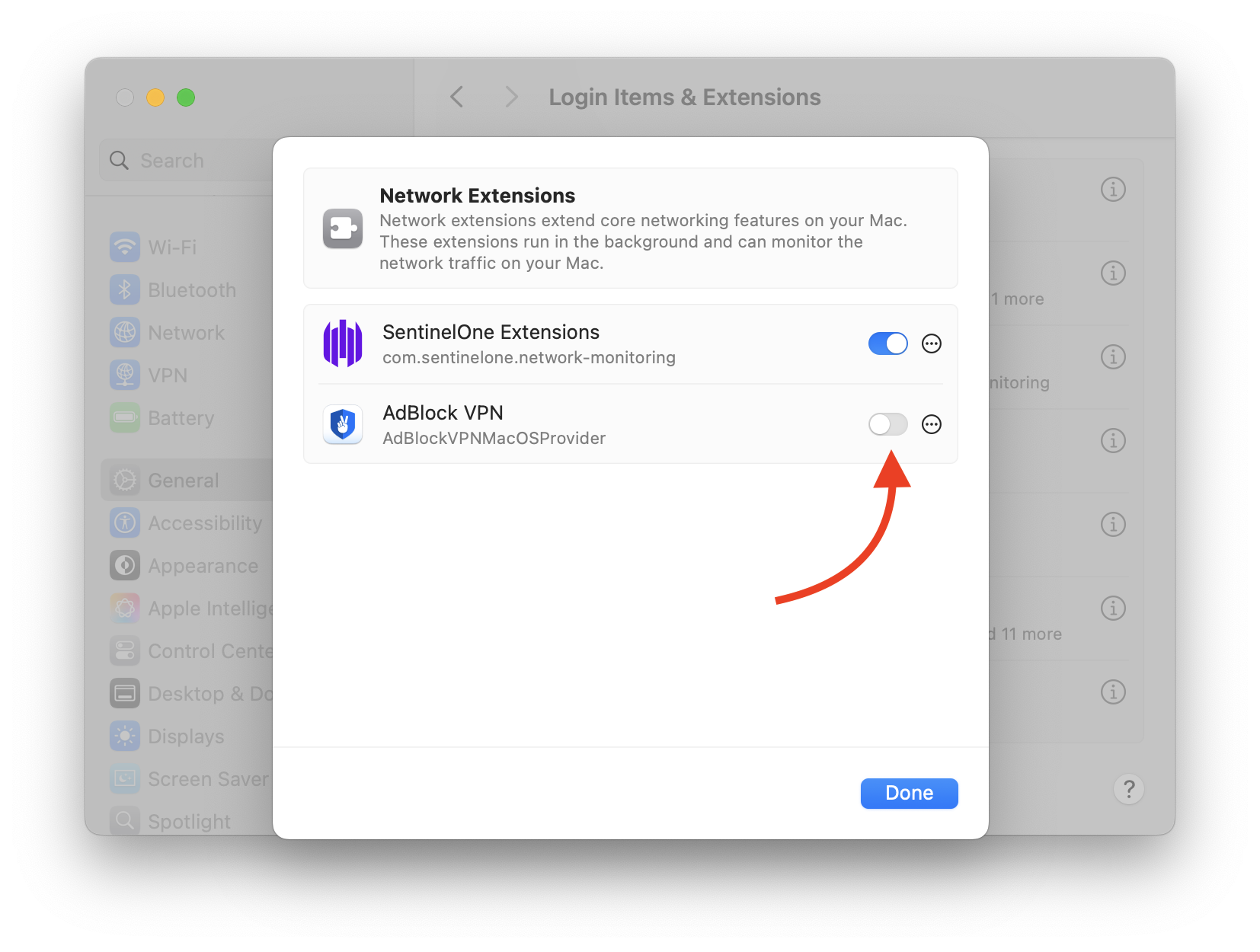
Task: Click the Network Extensions puzzle piece icon
Action: pos(343,228)
